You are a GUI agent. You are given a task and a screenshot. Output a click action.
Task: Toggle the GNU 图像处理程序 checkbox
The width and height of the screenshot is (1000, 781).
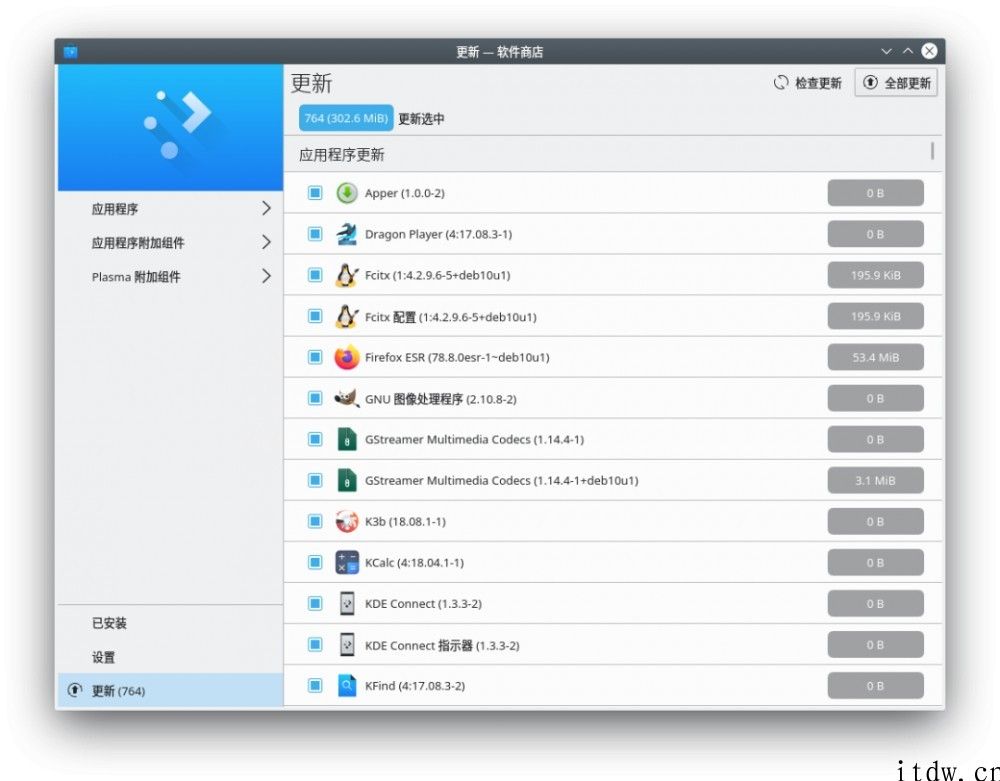point(315,398)
